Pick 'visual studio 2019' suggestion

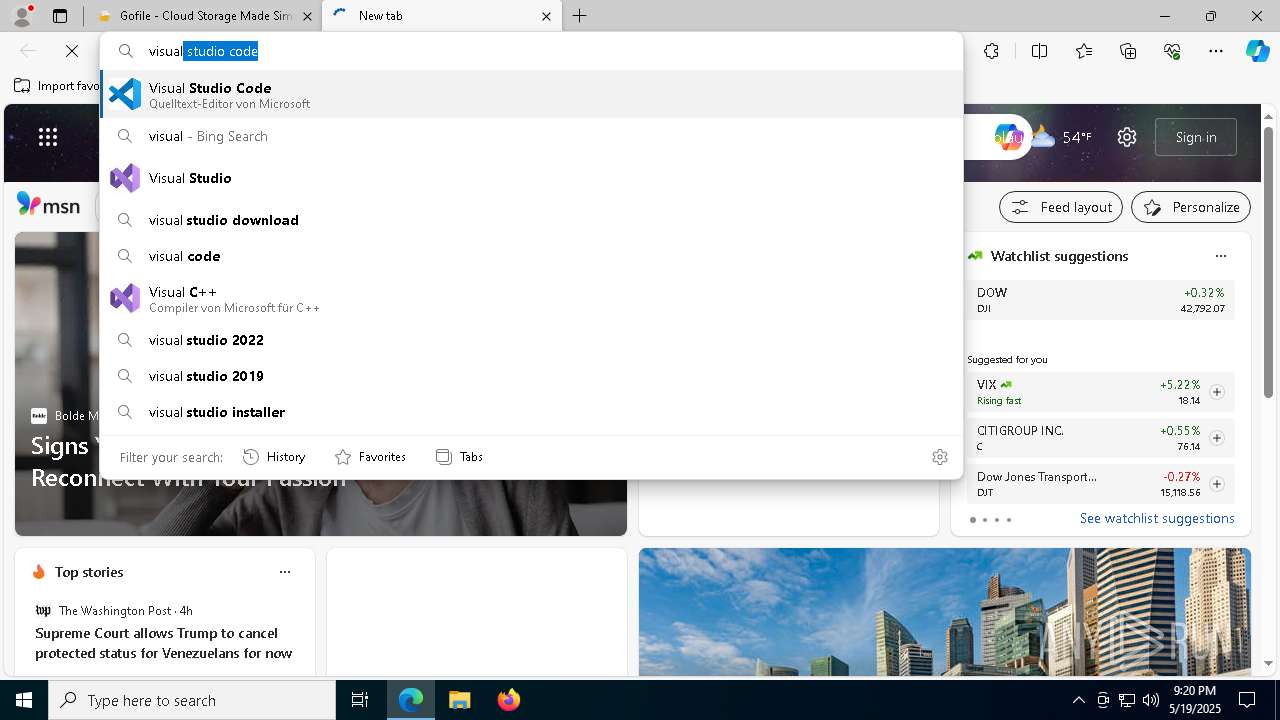531,376
